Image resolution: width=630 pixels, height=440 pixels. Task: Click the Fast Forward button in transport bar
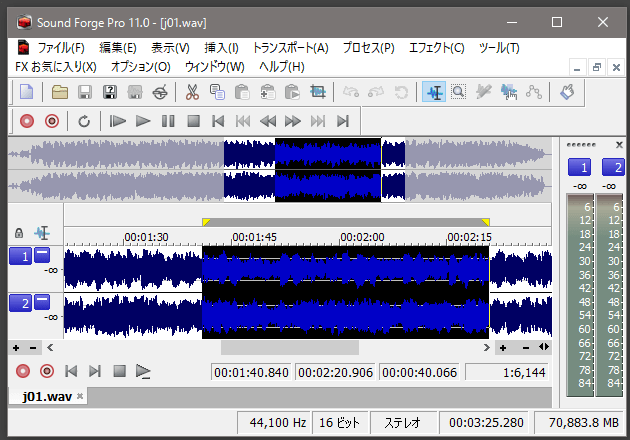[x=293, y=121]
